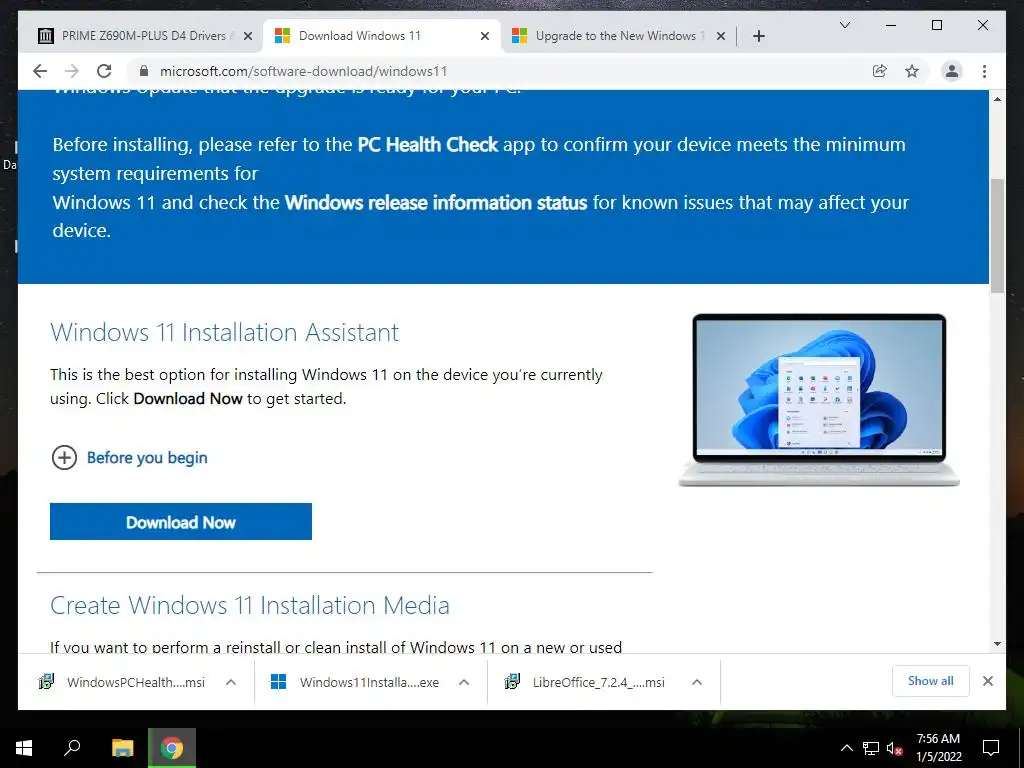The height and width of the screenshot is (768, 1024).
Task: Close the downloads bar
Action: click(988, 681)
